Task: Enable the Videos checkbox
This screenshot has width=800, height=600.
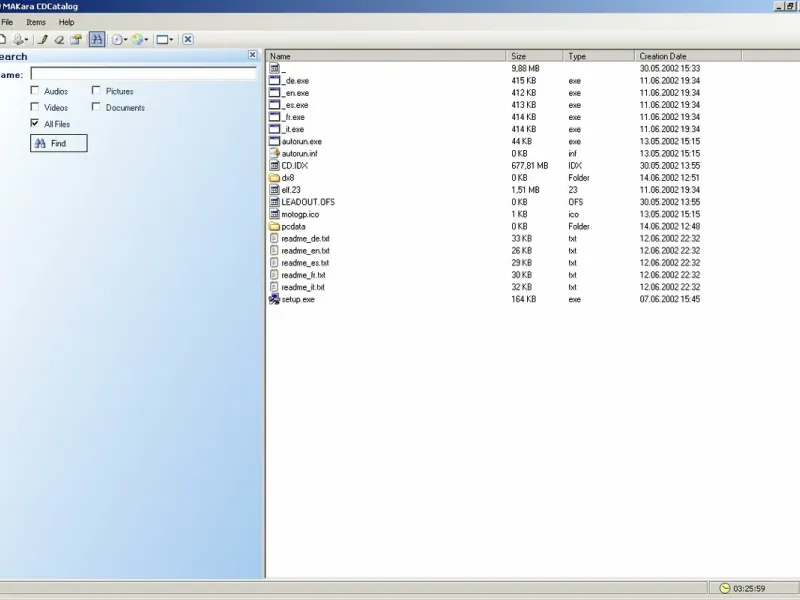Action: tap(35, 107)
